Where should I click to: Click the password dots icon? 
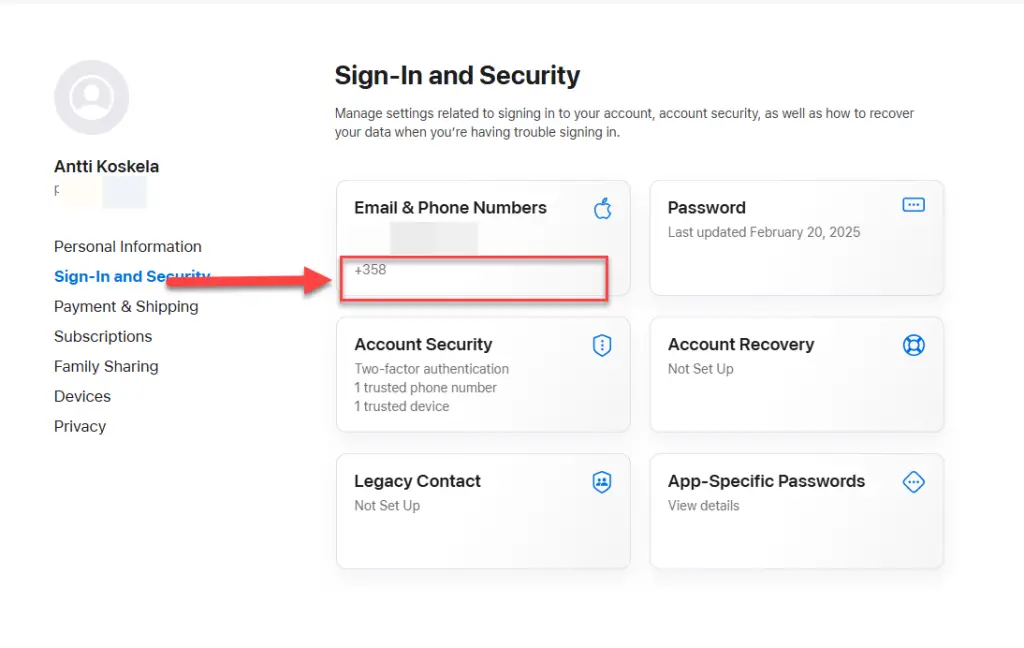pos(913,205)
